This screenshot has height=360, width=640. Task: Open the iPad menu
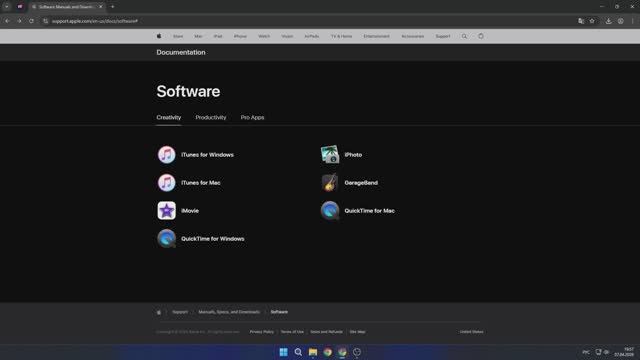[218, 36]
